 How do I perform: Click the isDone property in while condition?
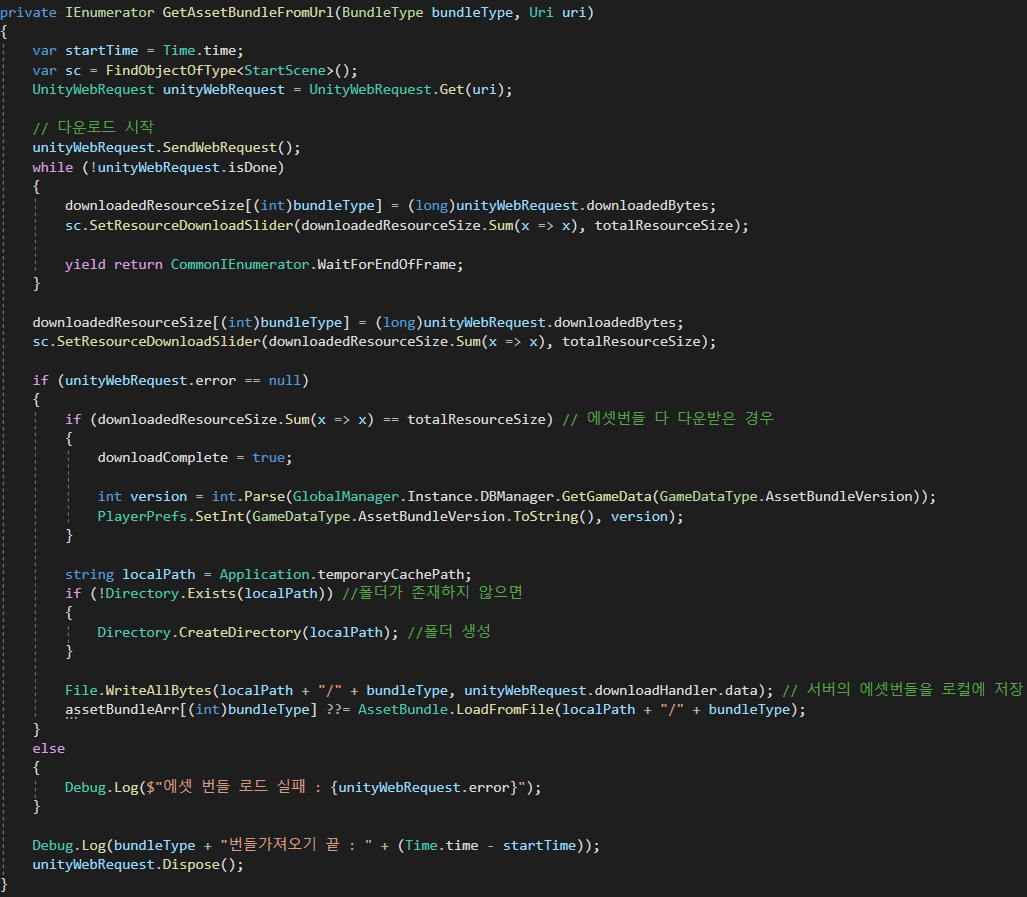click(x=252, y=168)
